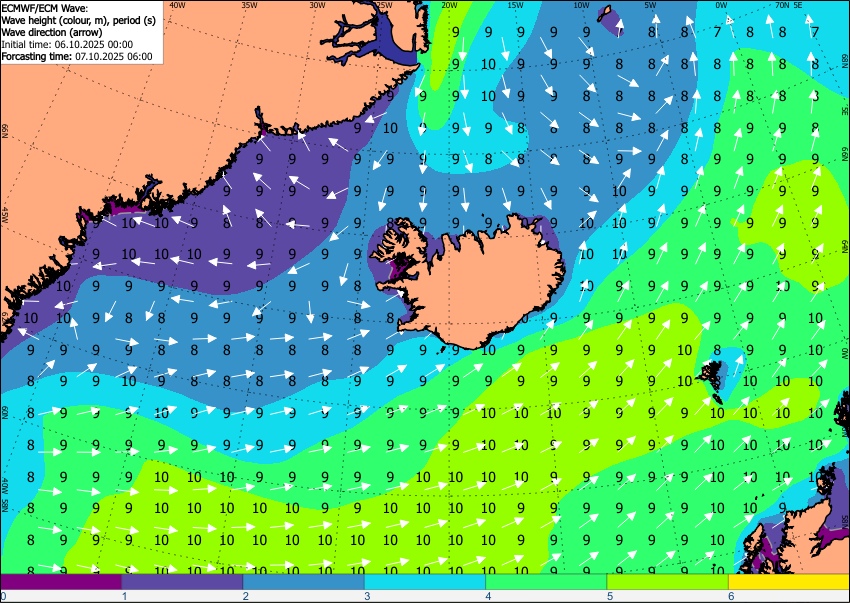Select the cyan 3–4 m legend colour

(425, 581)
